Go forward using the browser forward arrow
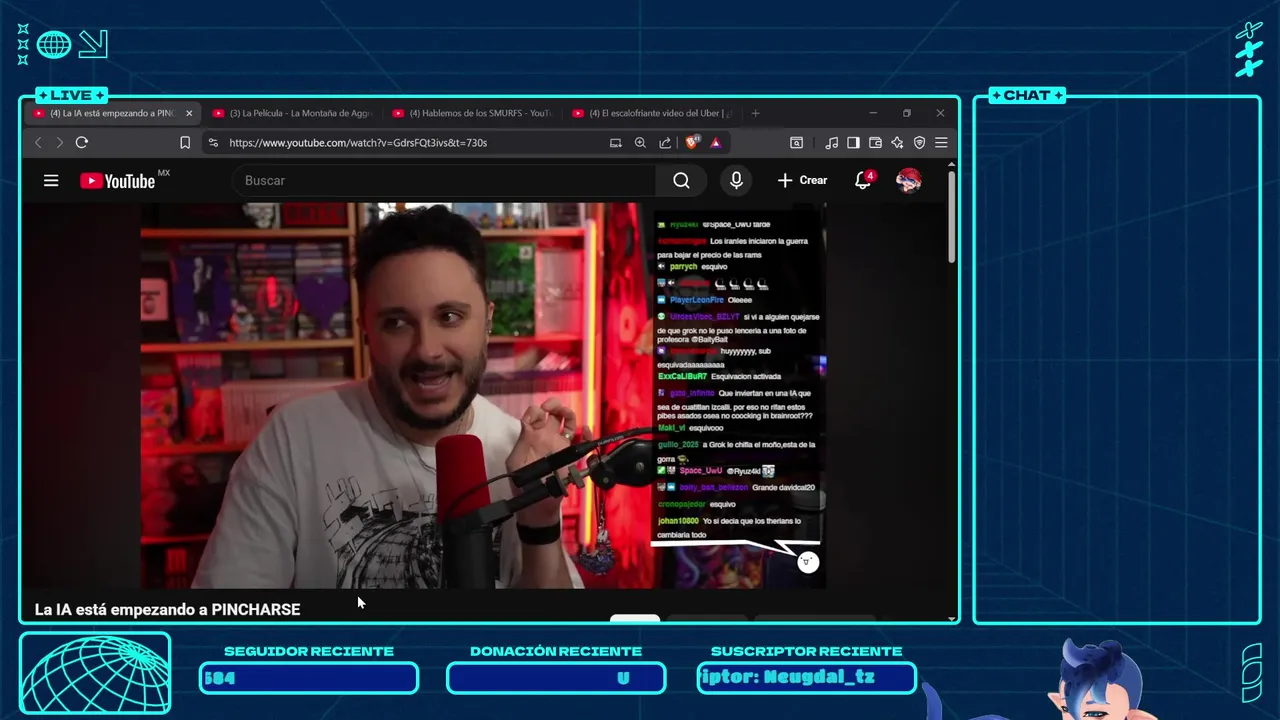Image resolution: width=1280 pixels, height=720 pixels. (59, 143)
